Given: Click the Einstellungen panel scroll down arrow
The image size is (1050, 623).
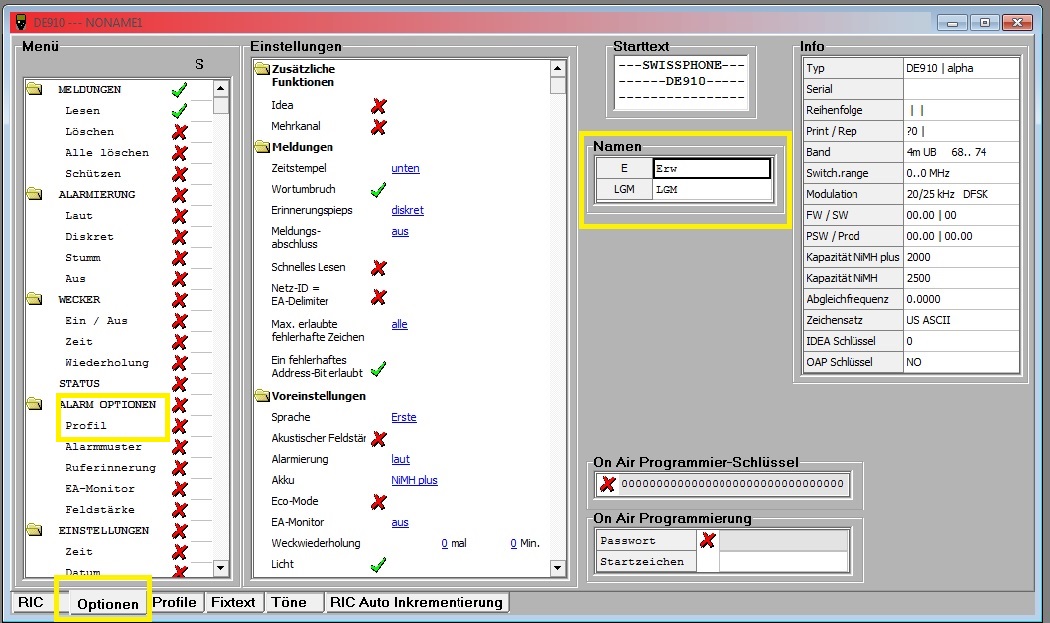Looking at the screenshot, I should pyautogui.click(x=558, y=569).
